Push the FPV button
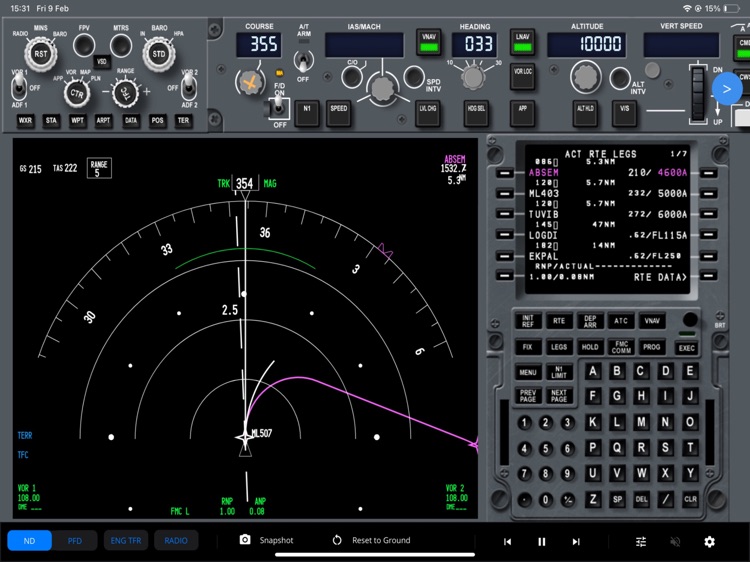The width and height of the screenshot is (750, 562). (84, 46)
